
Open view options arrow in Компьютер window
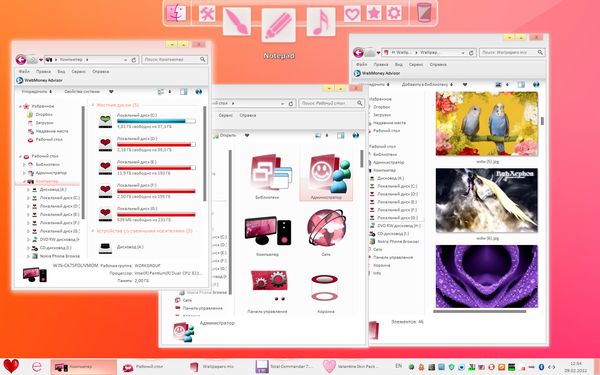170,92
